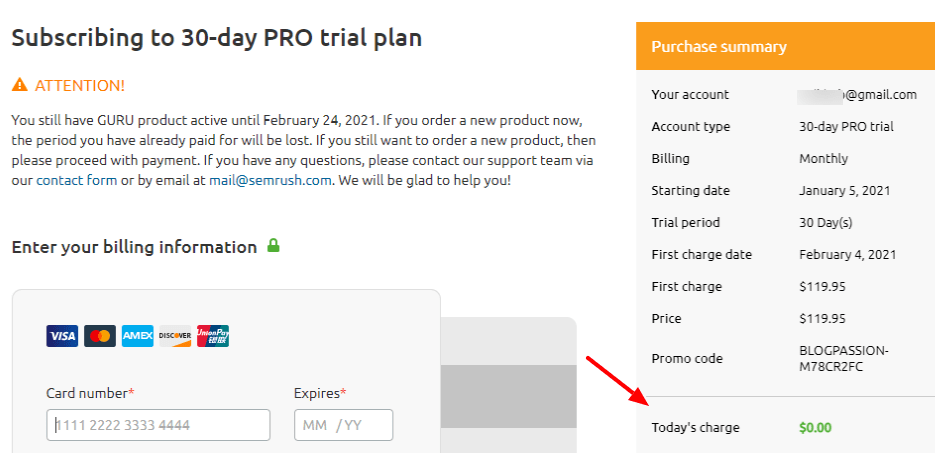Image resolution: width=935 pixels, height=453 pixels.
Task: Choose the AMEX card logo
Action: click(x=137, y=336)
